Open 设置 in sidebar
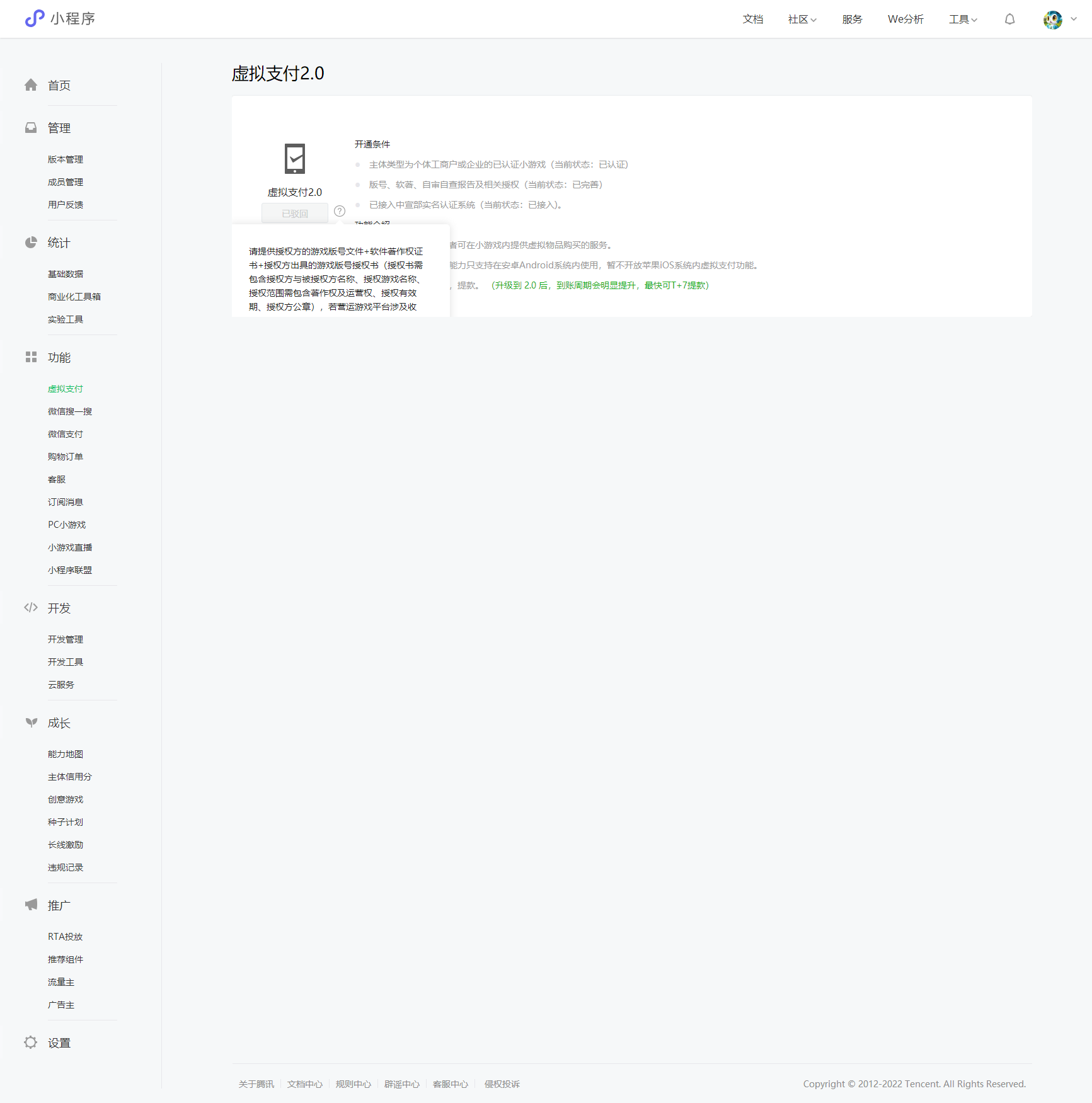Viewport: 1092px width, 1103px height. click(x=59, y=1043)
